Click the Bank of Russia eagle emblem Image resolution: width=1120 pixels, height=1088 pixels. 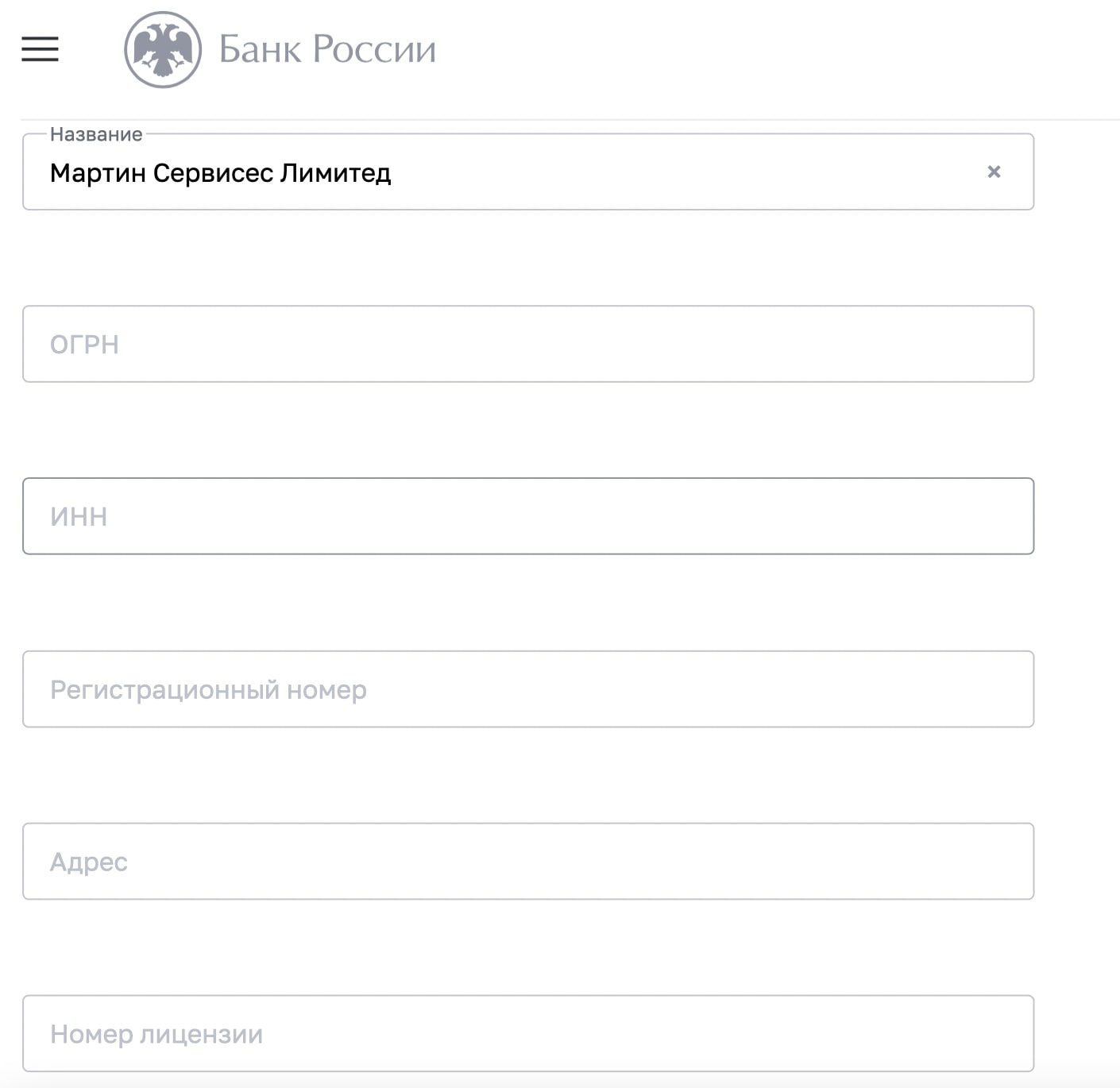click(163, 49)
